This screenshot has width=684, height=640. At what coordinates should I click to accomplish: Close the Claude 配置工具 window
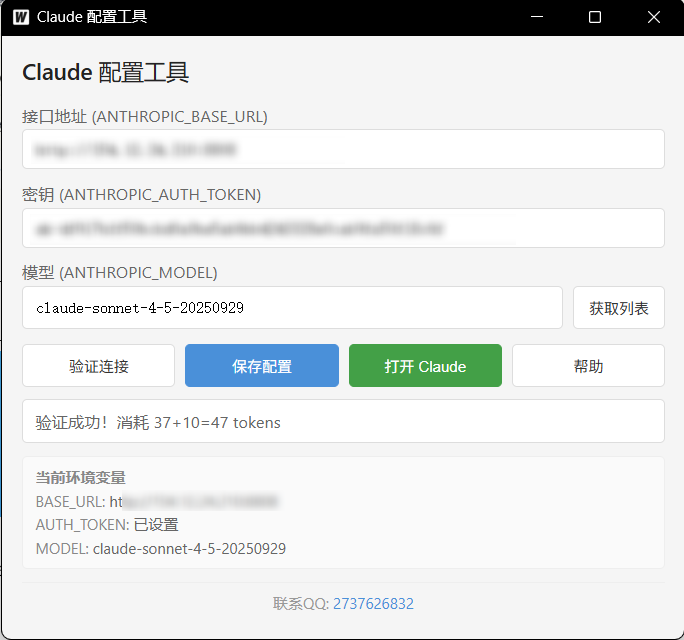point(654,17)
